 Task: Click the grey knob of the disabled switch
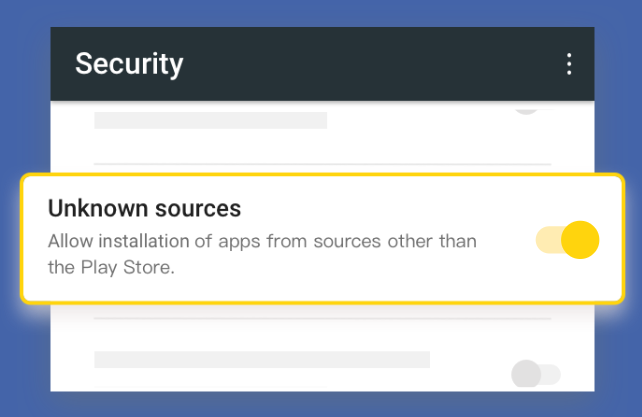(x=526, y=375)
